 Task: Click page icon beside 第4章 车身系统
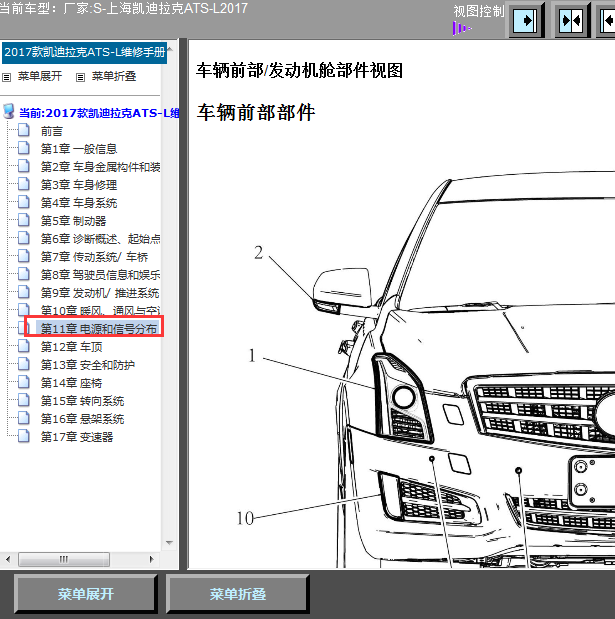coord(24,202)
